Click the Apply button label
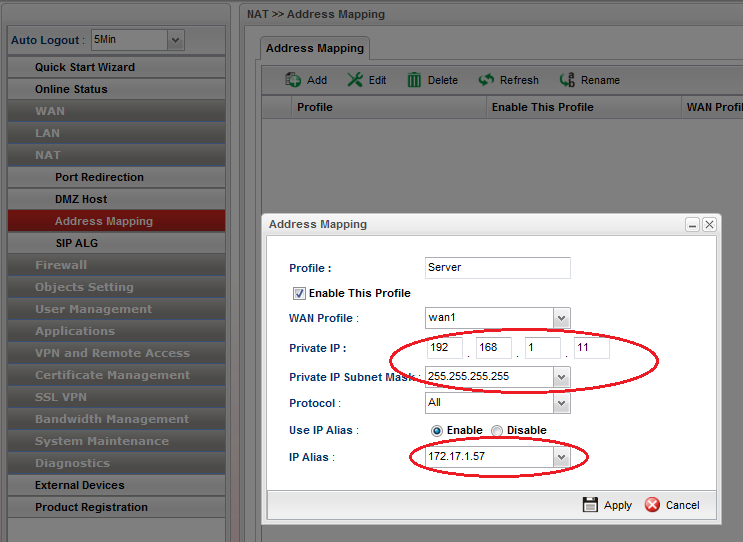Screen dimensions: 743x542 tap(618, 506)
